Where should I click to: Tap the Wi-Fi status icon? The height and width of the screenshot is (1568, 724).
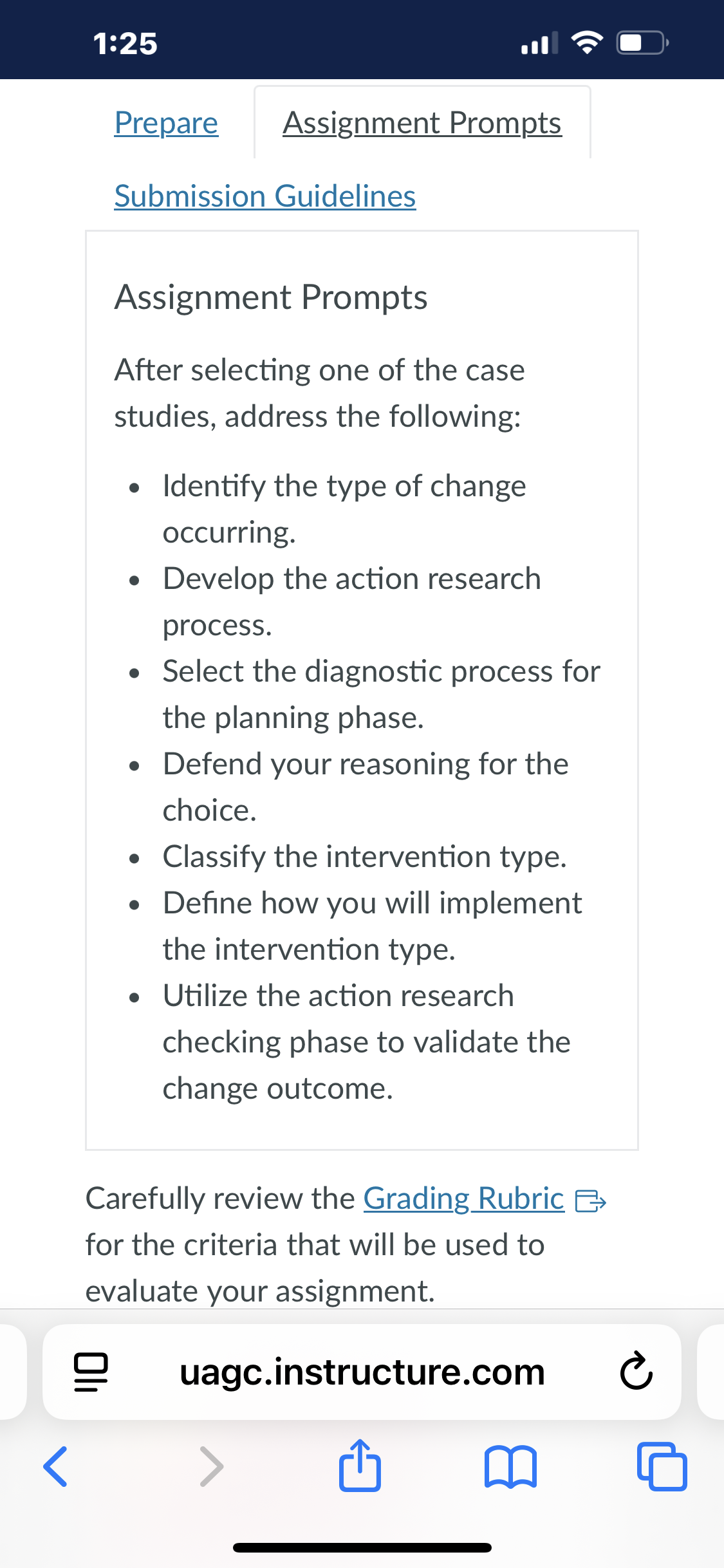pos(587,43)
